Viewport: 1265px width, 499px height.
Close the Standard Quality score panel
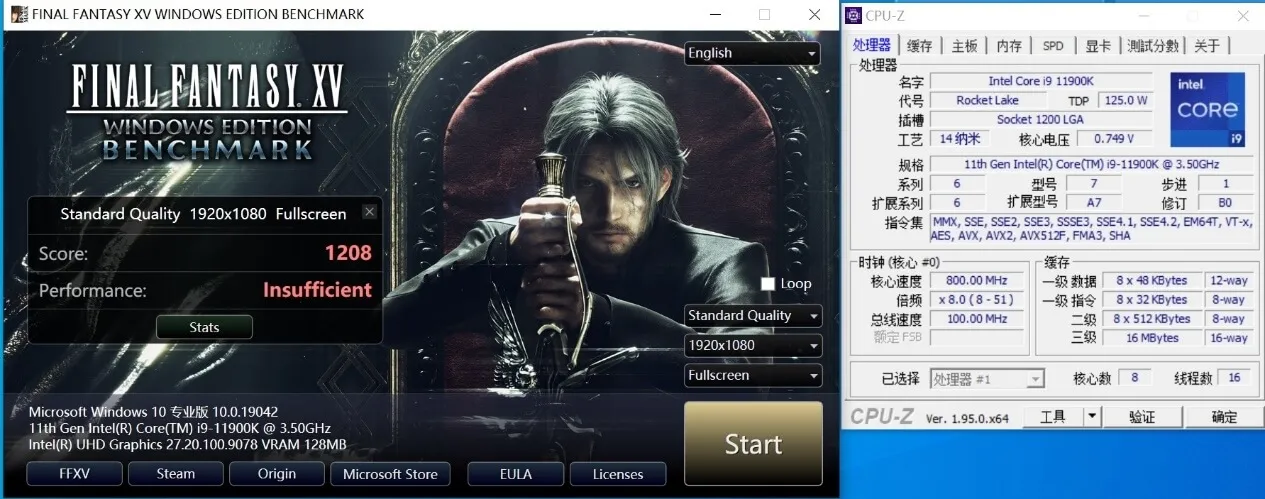pyautogui.click(x=369, y=212)
